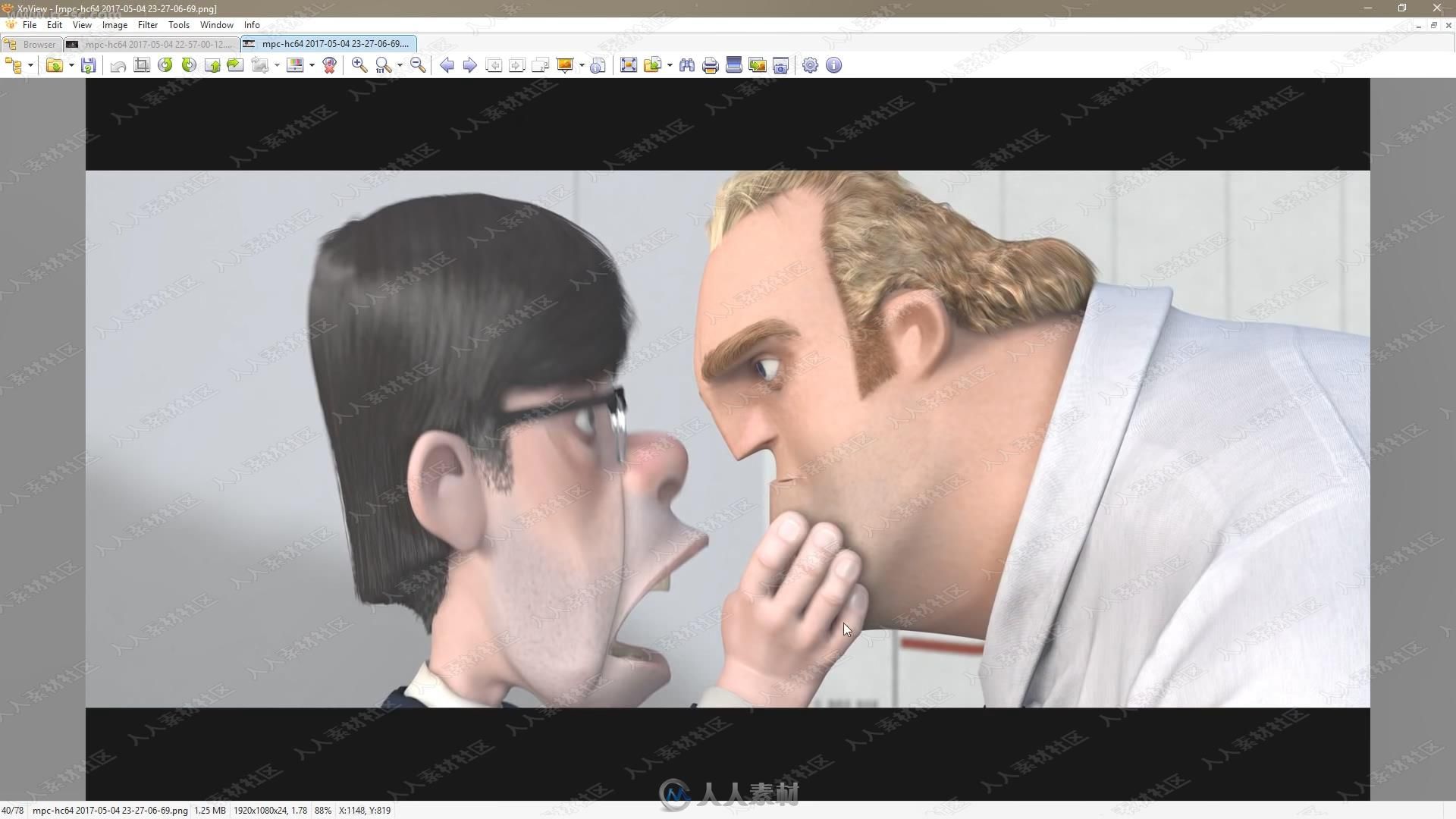Open the Edit menu
This screenshot has height=819, width=1456.
click(55, 25)
